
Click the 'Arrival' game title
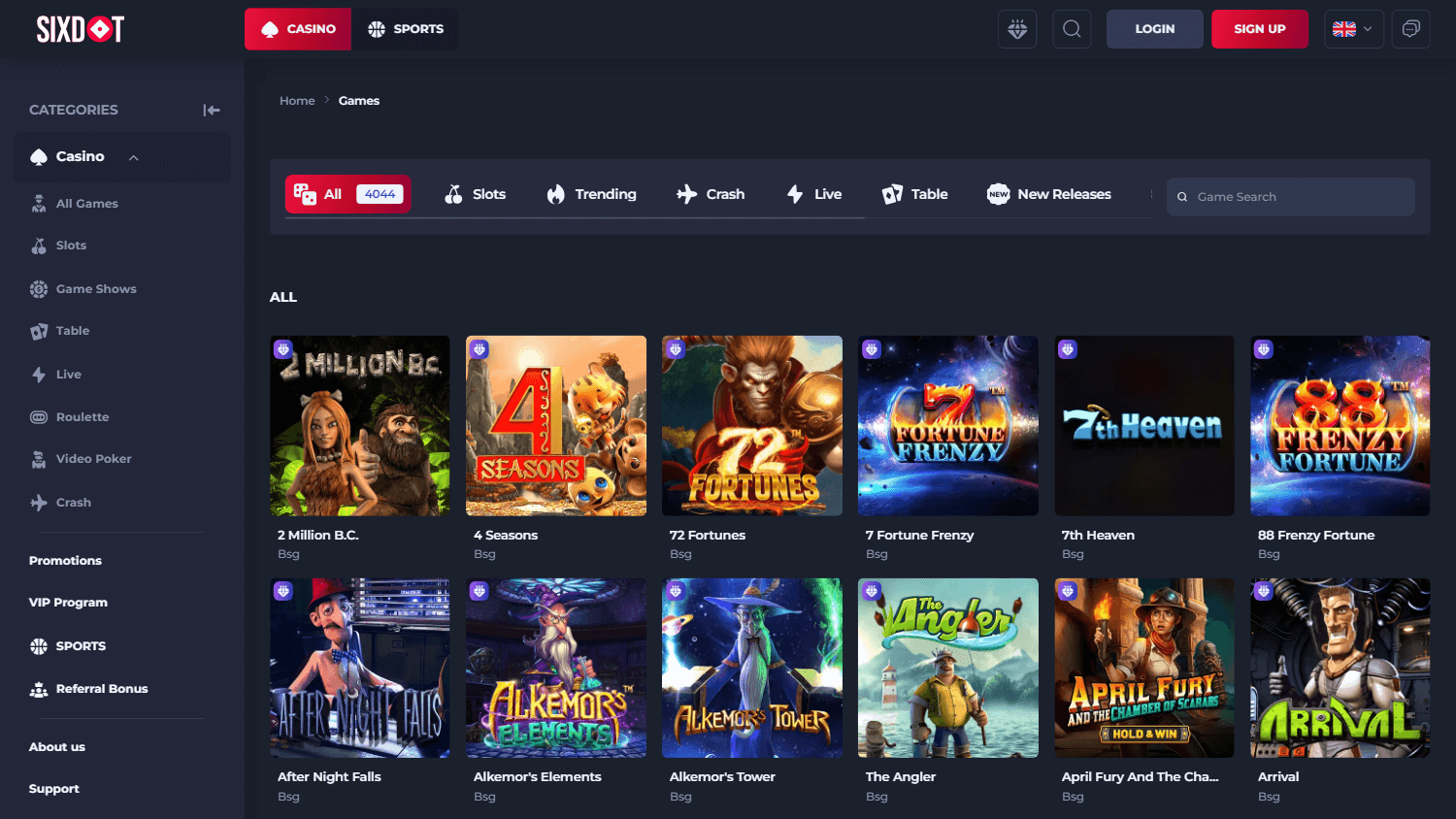tap(1278, 777)
